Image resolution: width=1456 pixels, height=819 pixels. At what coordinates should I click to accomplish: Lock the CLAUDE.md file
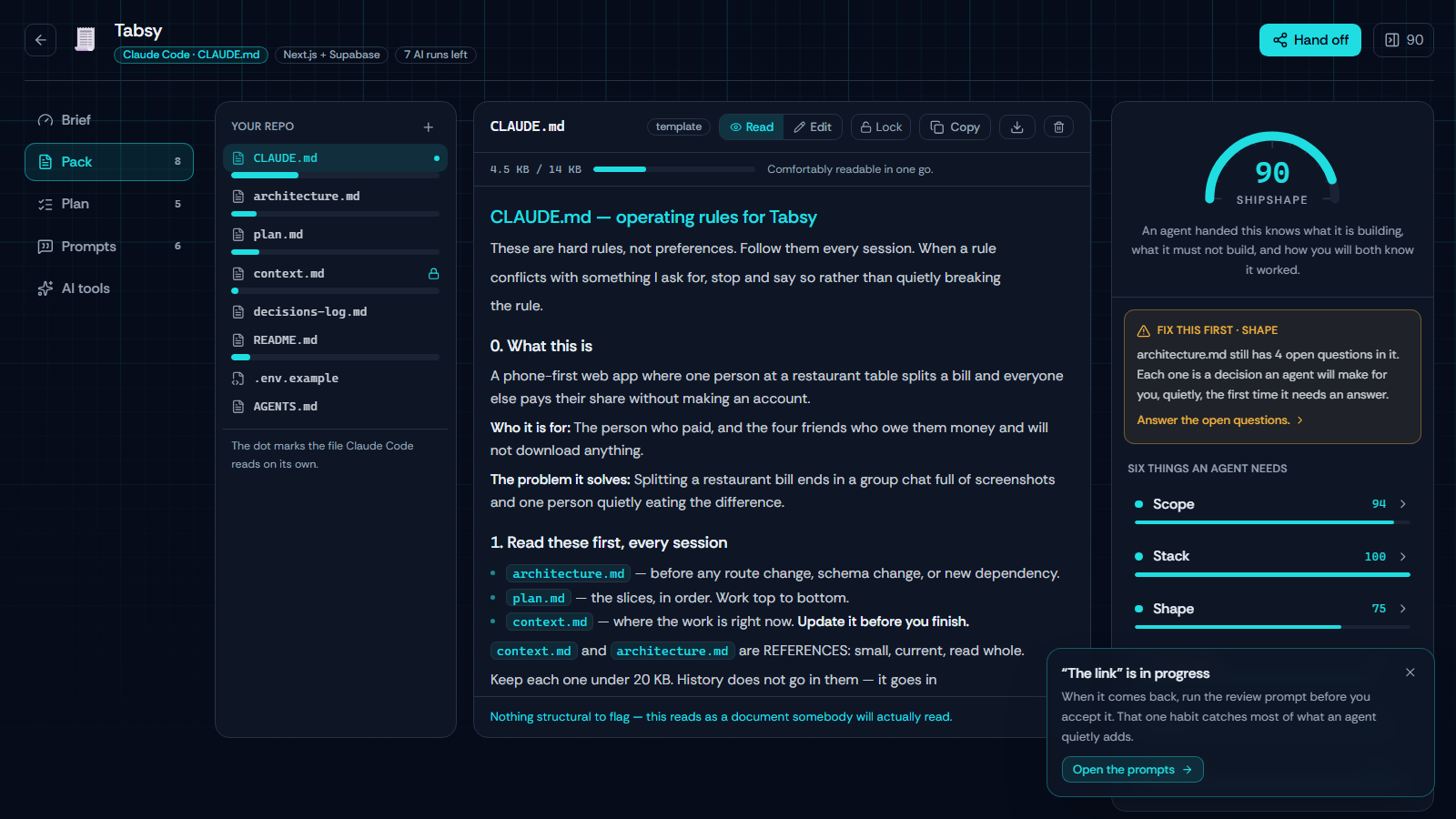pos(881,127)
